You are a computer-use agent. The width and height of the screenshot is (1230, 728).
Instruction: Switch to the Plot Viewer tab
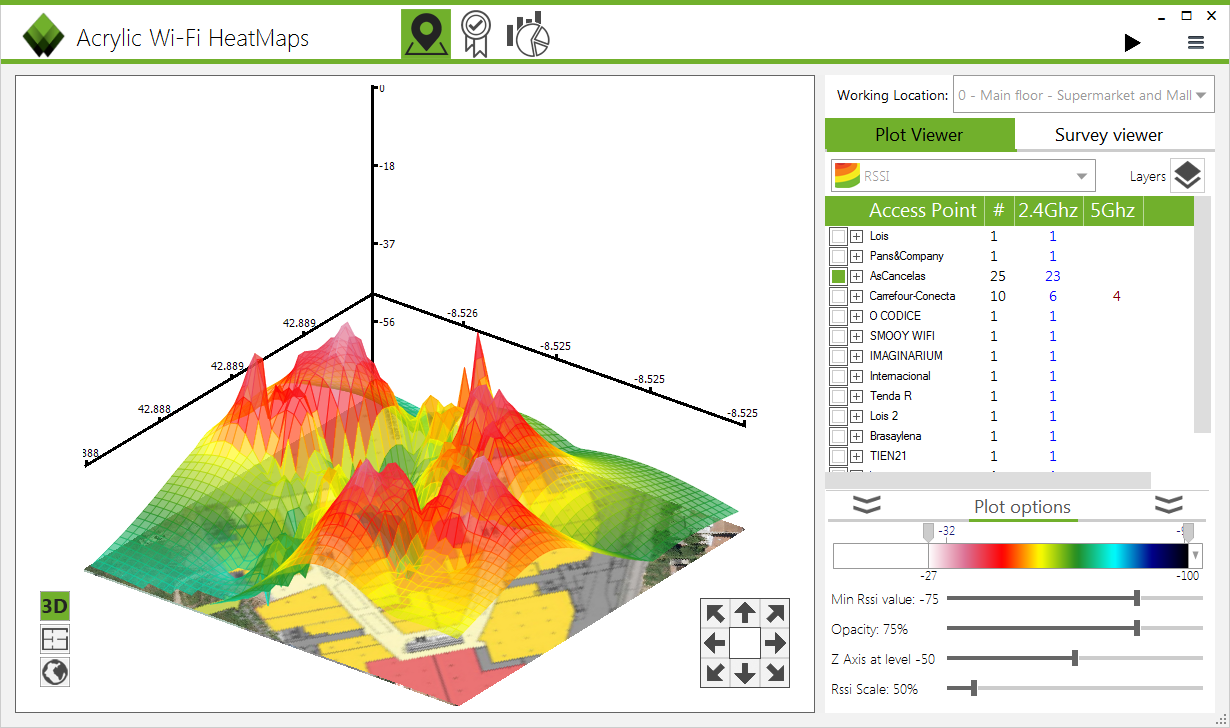pos(919,134)
